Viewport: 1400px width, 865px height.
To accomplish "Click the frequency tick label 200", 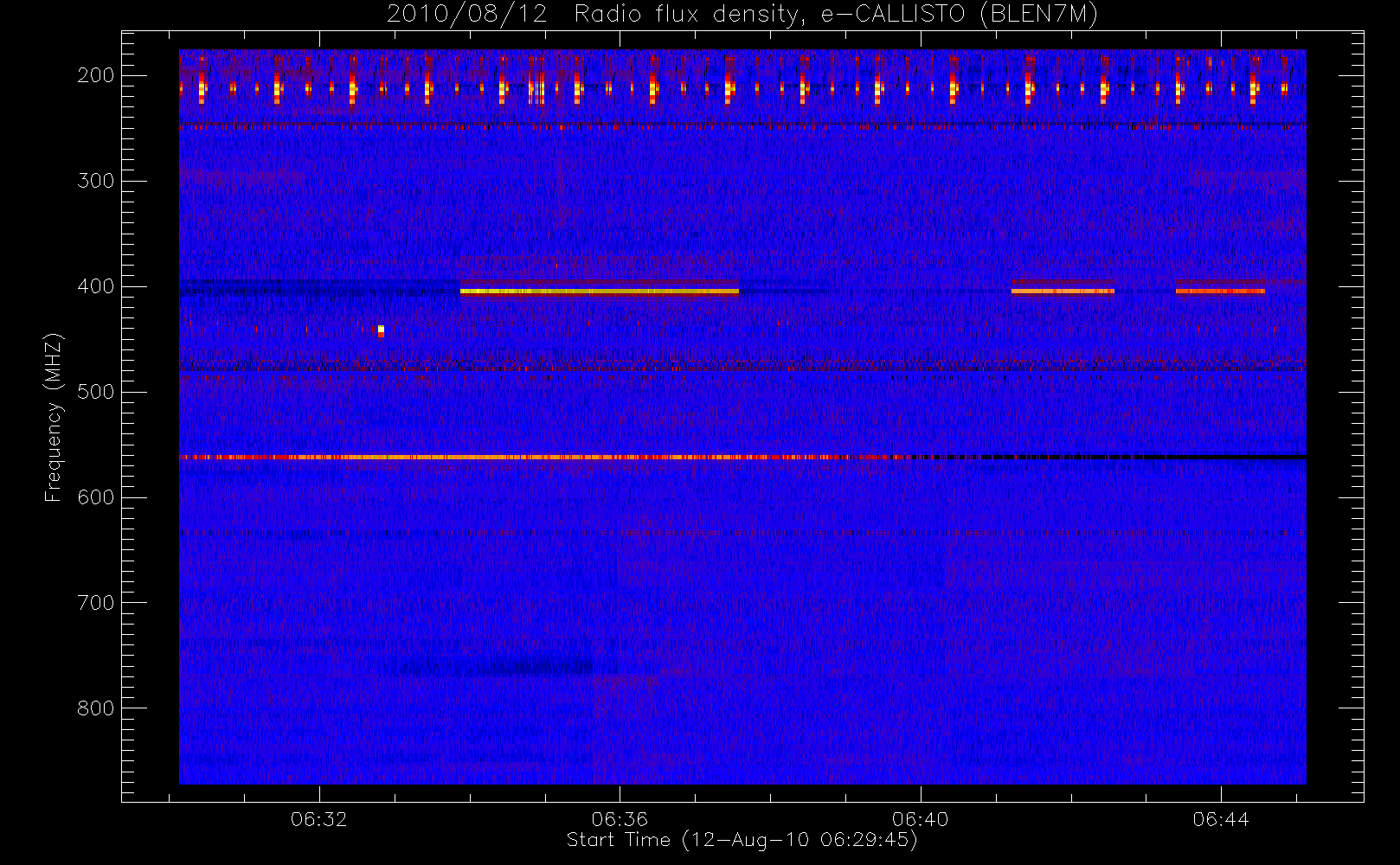I will 96,75.
